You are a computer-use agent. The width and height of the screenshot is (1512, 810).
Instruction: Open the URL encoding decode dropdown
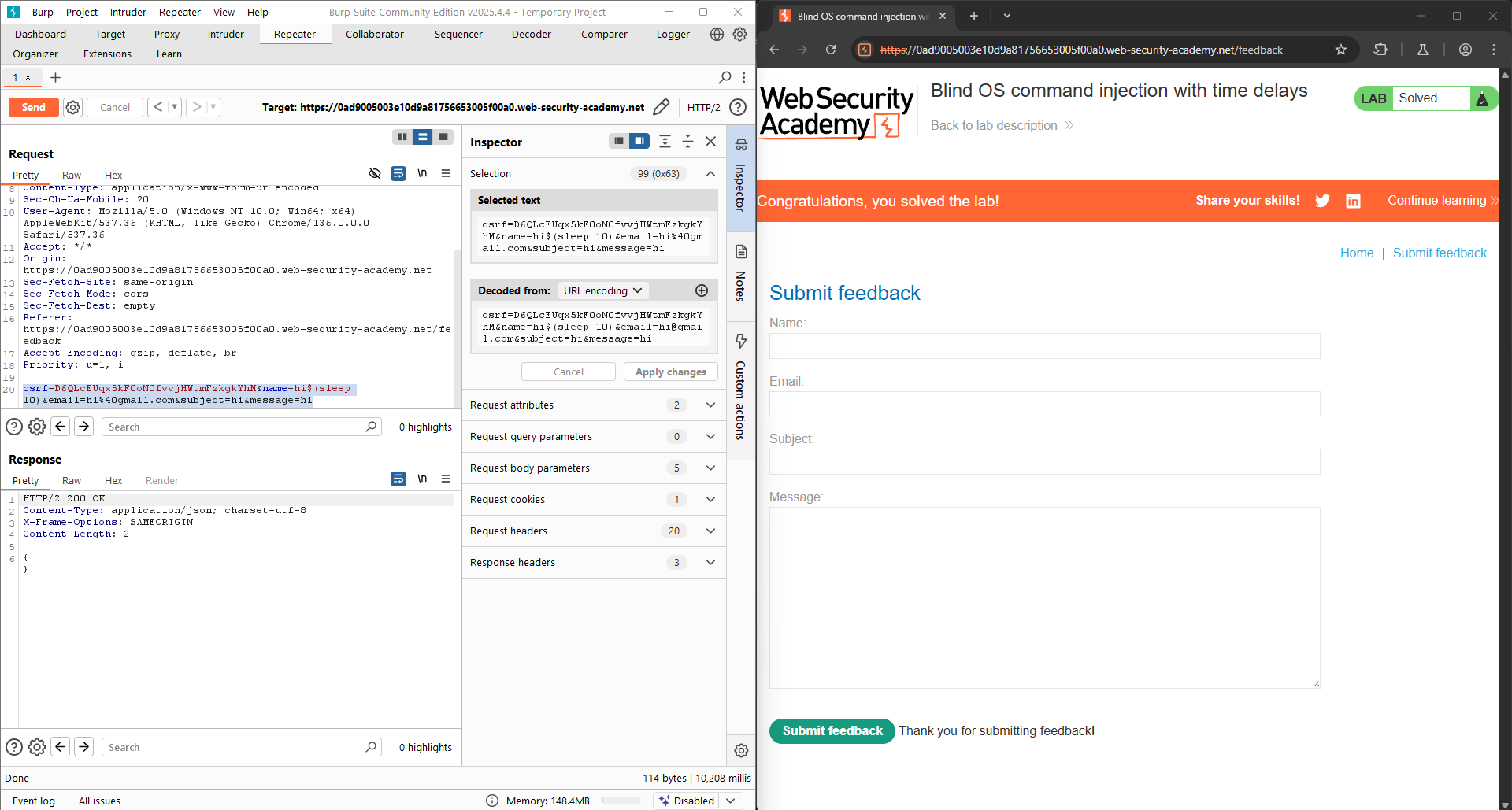click(603, 290)
